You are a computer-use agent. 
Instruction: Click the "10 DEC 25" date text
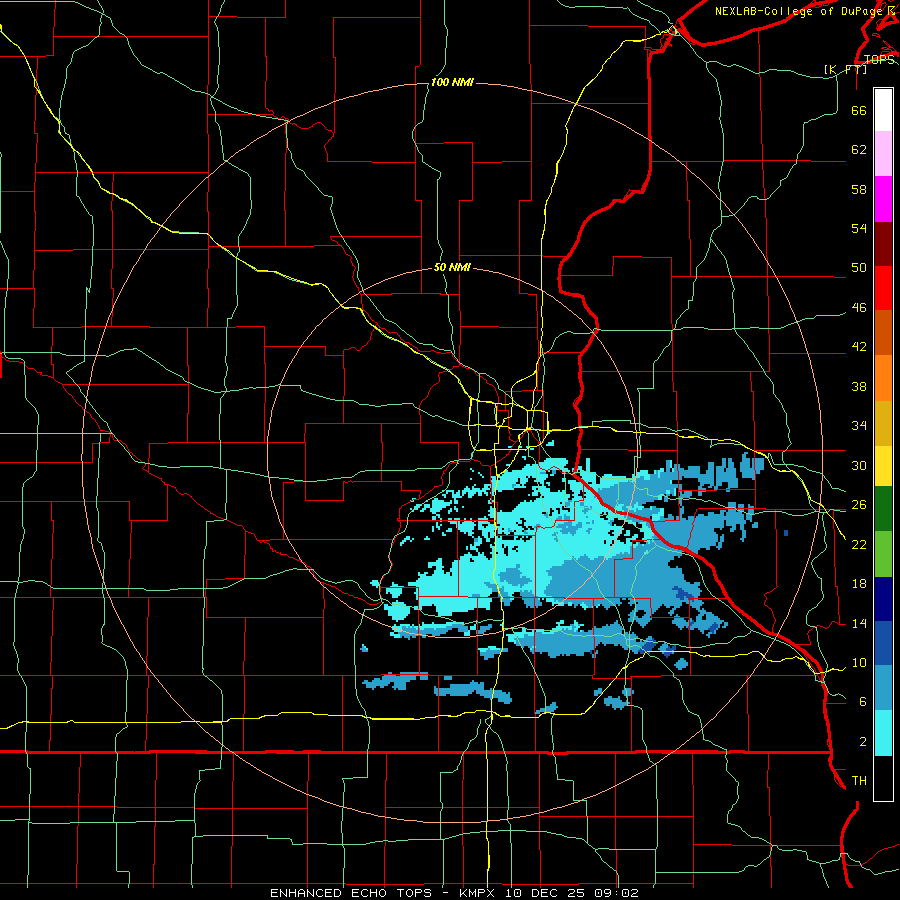pyautogui.click(x=544, y=893)
